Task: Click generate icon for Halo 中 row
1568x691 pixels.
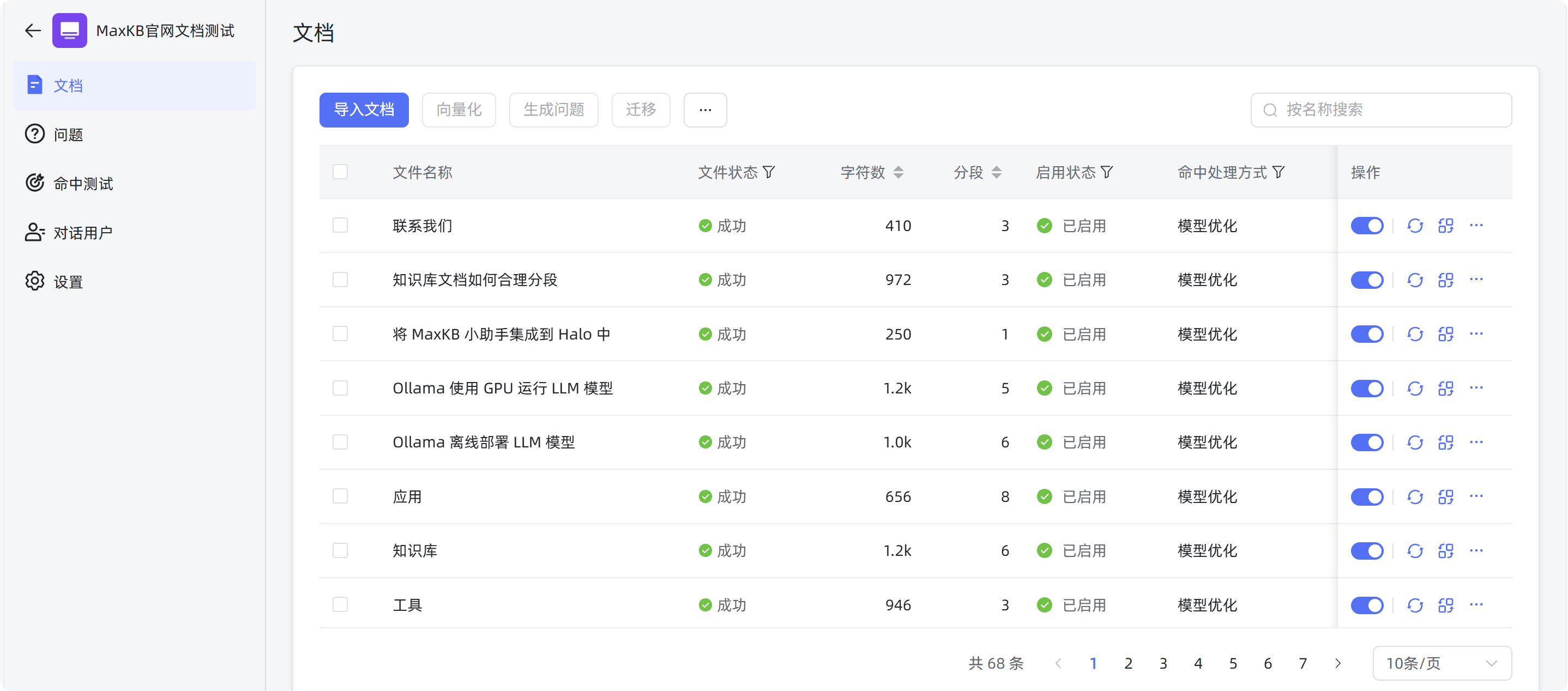Action: click(x=1446, y=334)
